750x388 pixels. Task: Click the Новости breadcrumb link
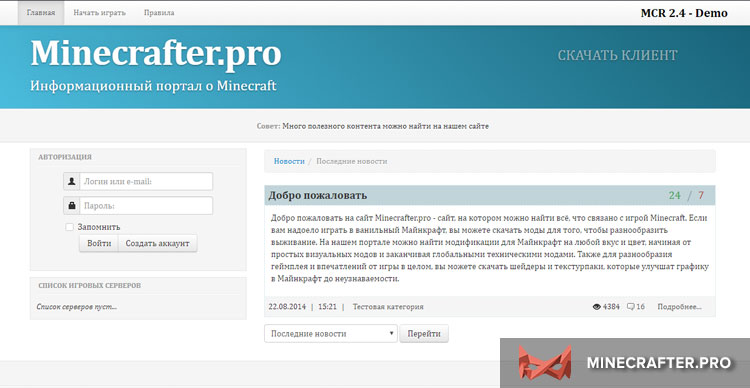coord(289,161)
